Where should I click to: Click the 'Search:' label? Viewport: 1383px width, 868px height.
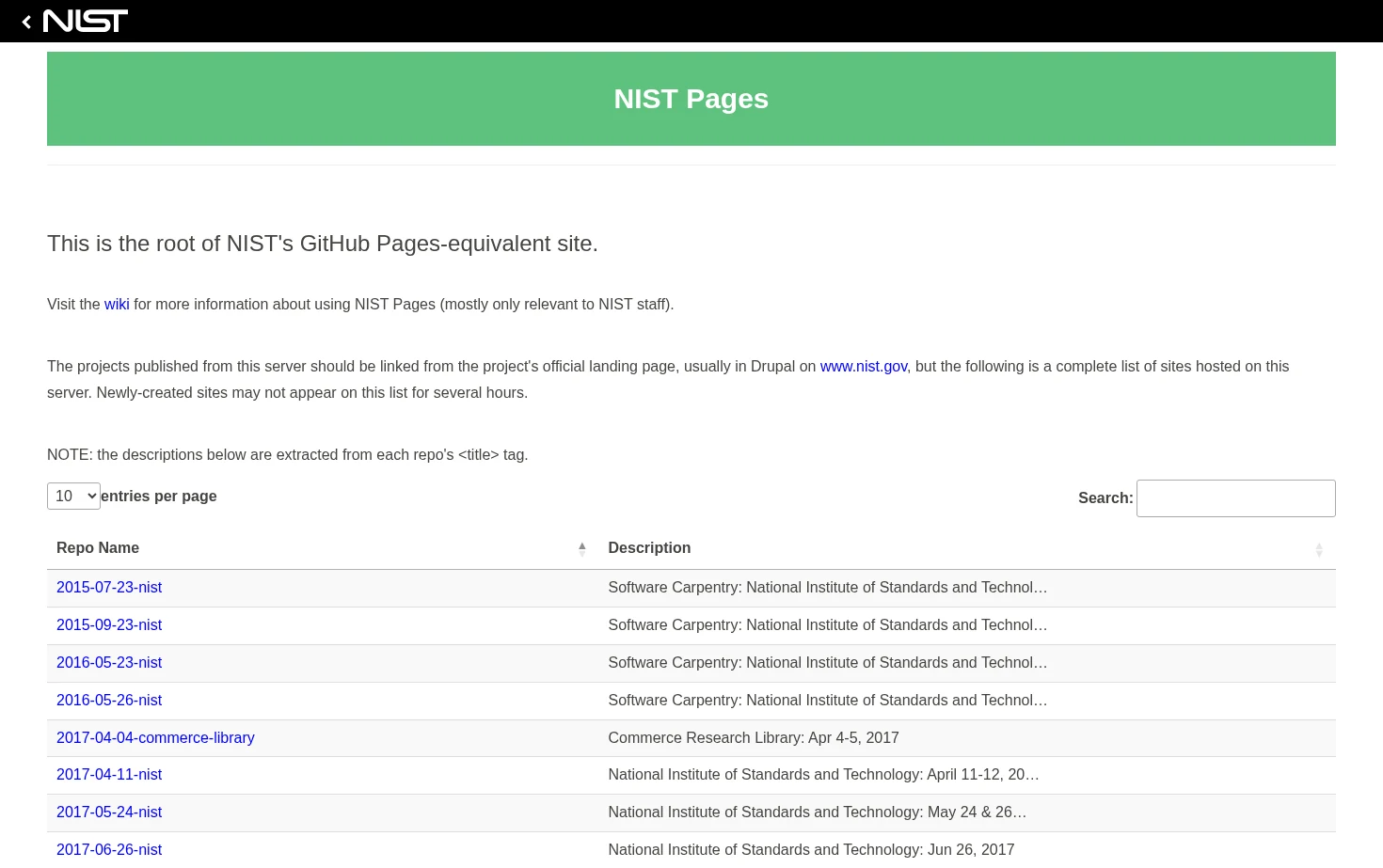click(x=1105, y=498)
